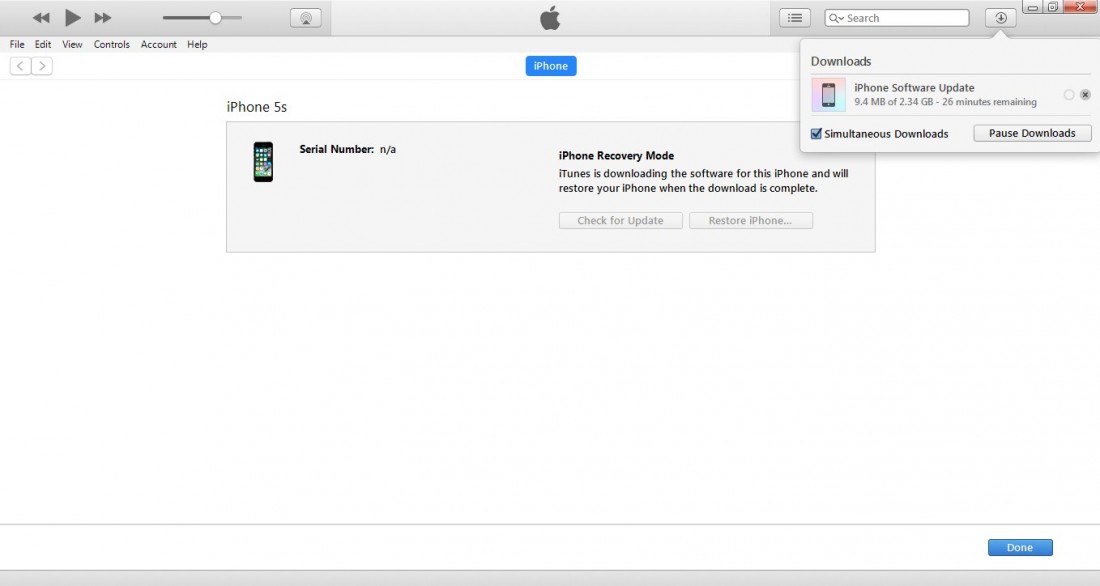Click the blue Done button
This screenshot has height=586, width=1100.
coord(1020,547)
